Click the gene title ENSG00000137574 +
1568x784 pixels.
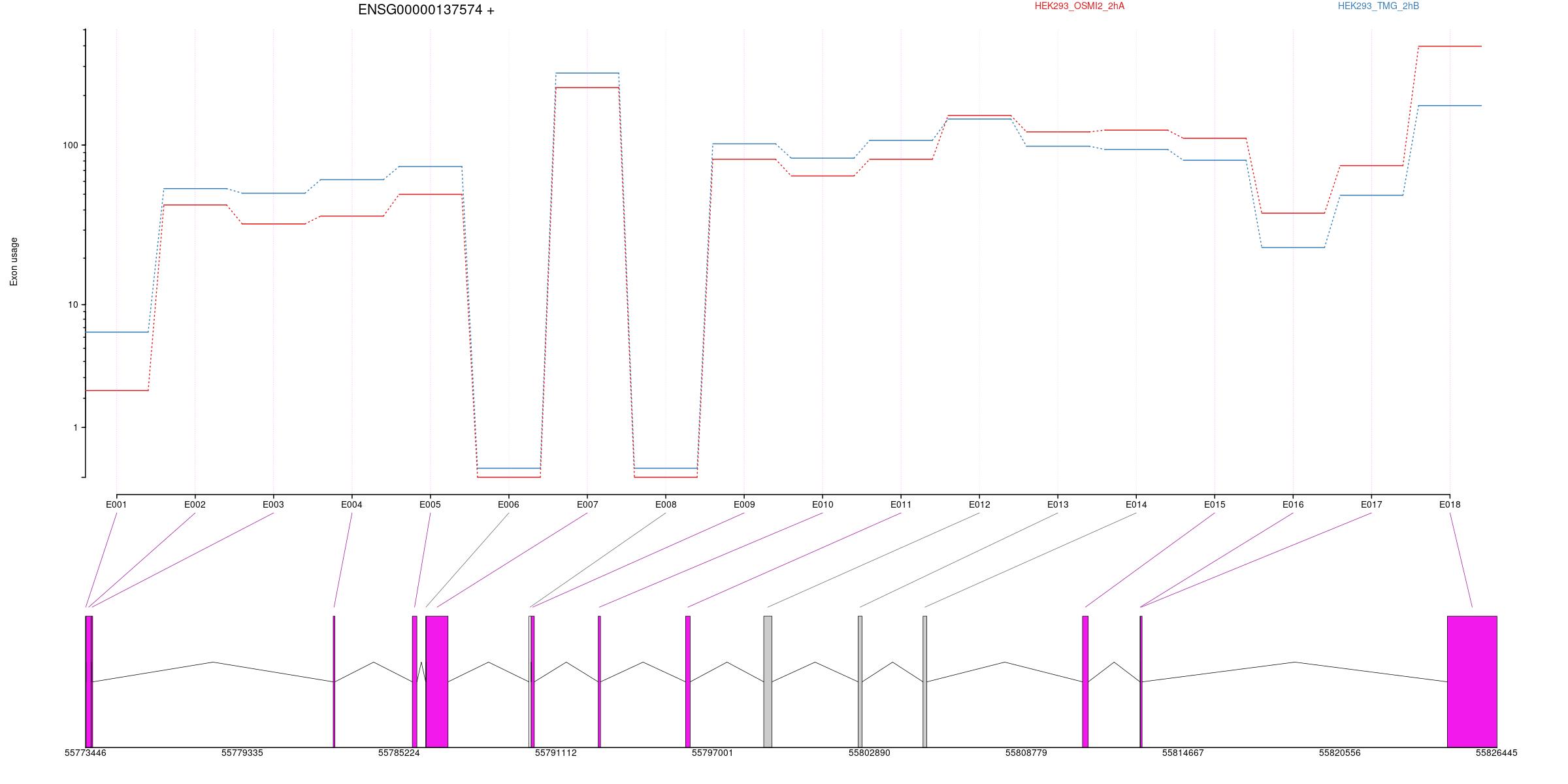tap(426, 10)
